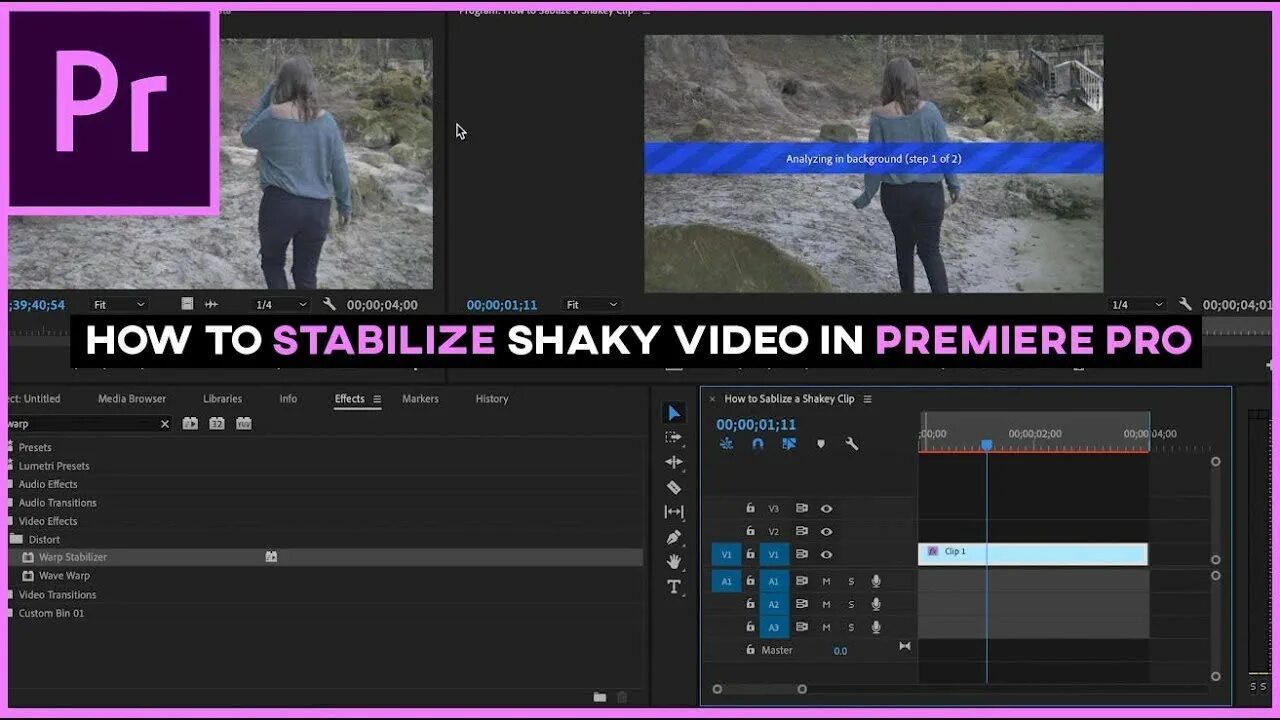Create a new custom bin
This screenshot has width=1280, height=720.
[599, 697]
